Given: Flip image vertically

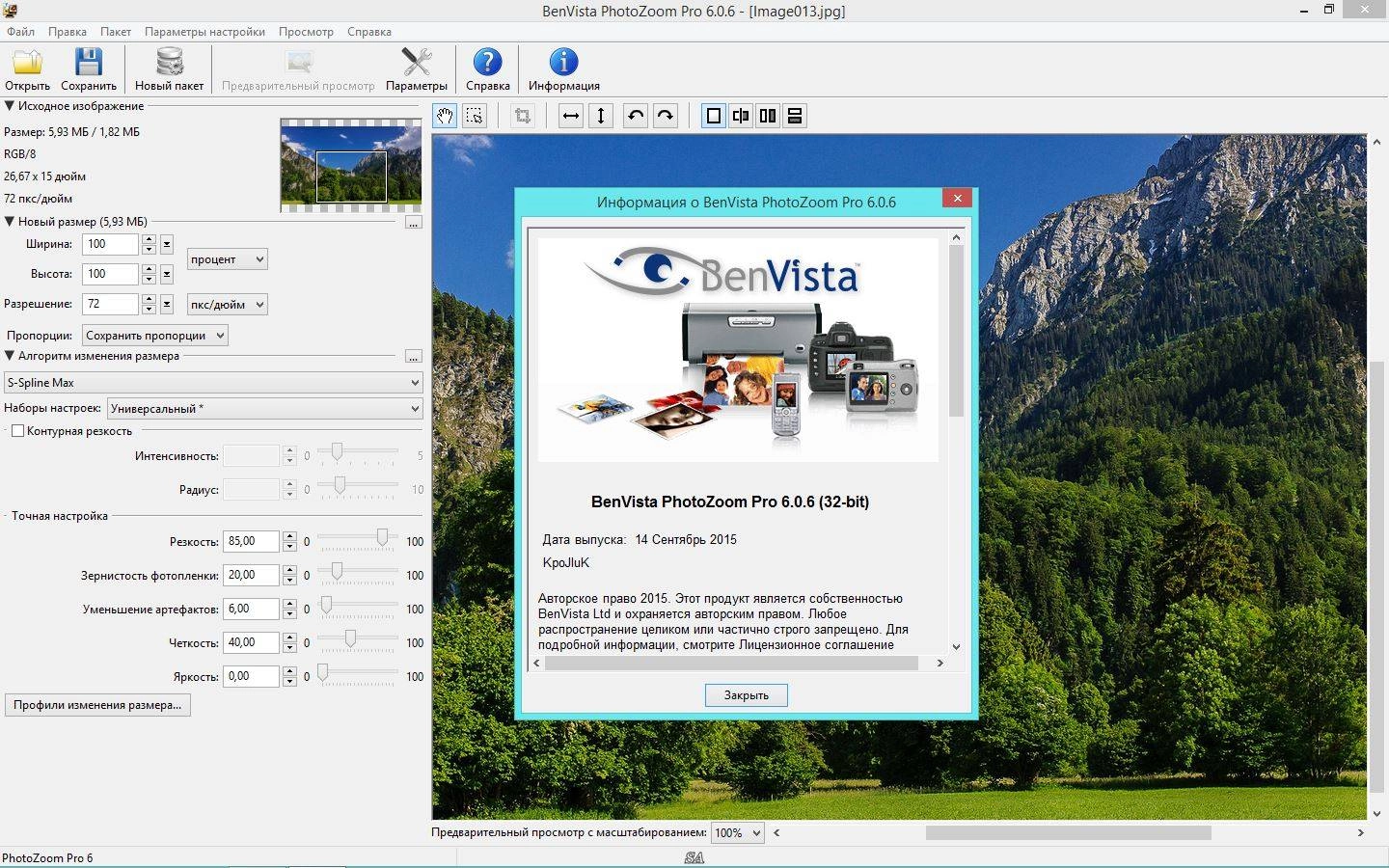Looking at the screenshot, I should [x=601, y=116].
